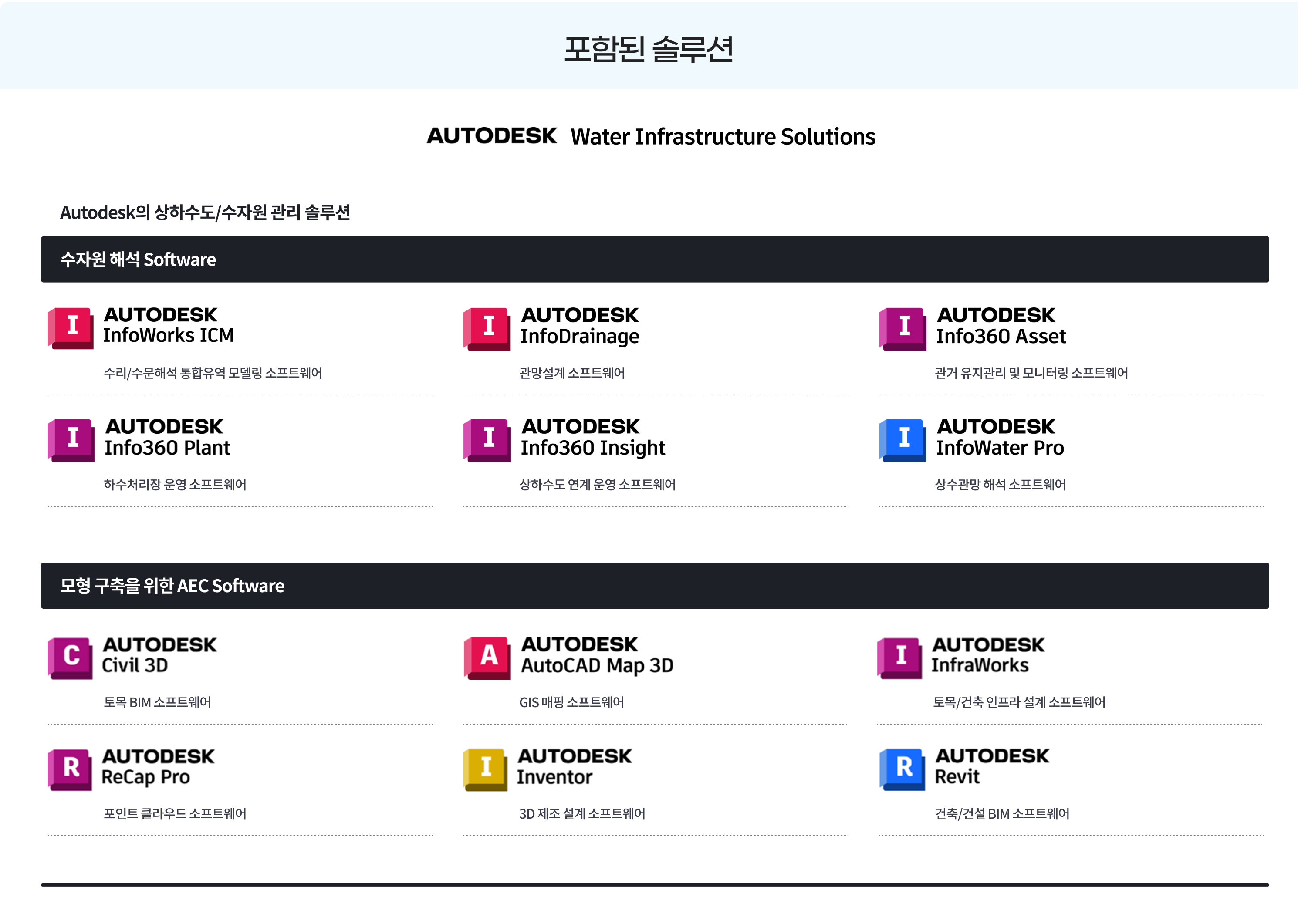Click the '수자원 해석 Software' section header
Image resolution: width=1298 pixels, height=924 pixels.
pos(654,259)
